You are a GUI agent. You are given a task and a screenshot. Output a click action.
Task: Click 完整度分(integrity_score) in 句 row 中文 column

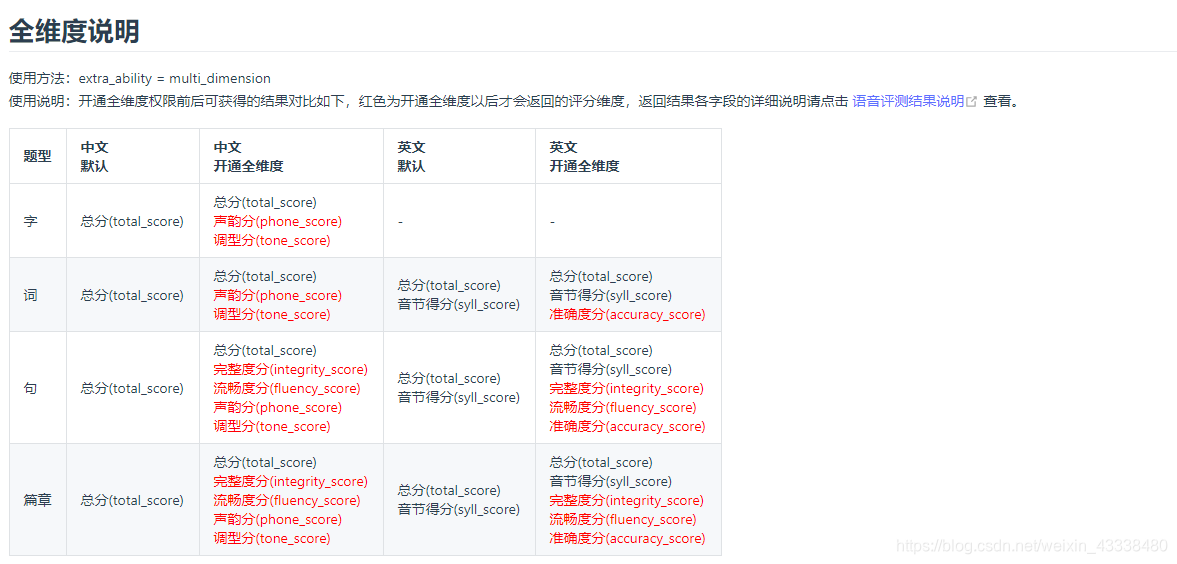pos(290,369)
